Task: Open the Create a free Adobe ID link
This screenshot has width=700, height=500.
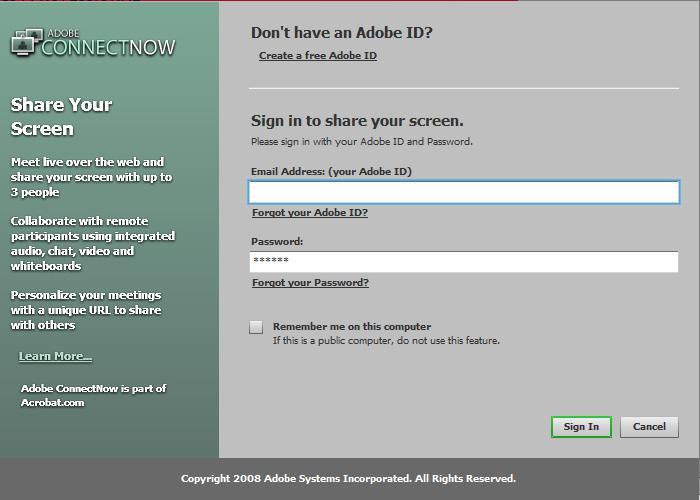Action: [x=317, y=56]
